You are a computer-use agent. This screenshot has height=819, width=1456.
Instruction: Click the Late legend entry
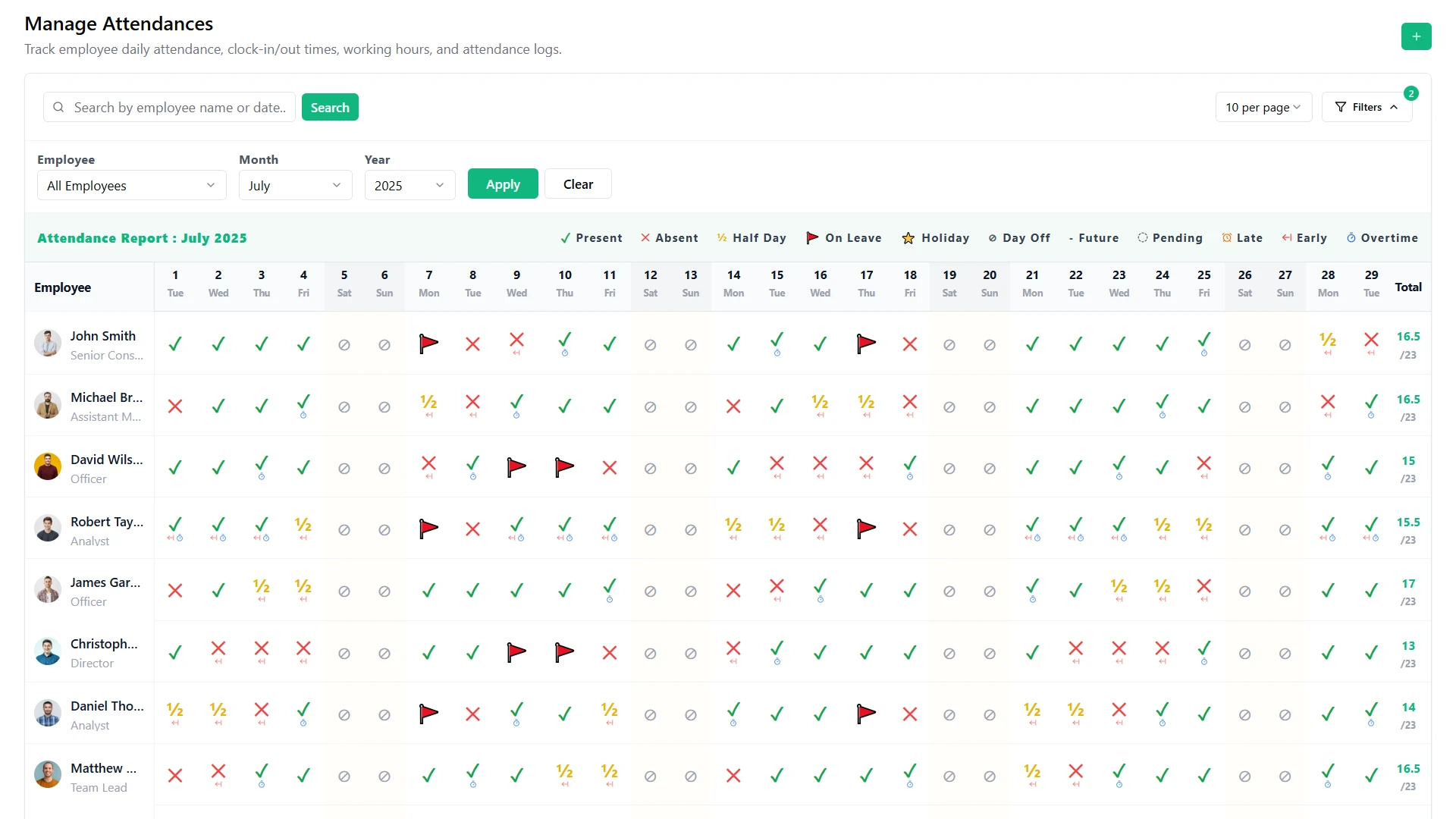click(x=1242, y=237)
